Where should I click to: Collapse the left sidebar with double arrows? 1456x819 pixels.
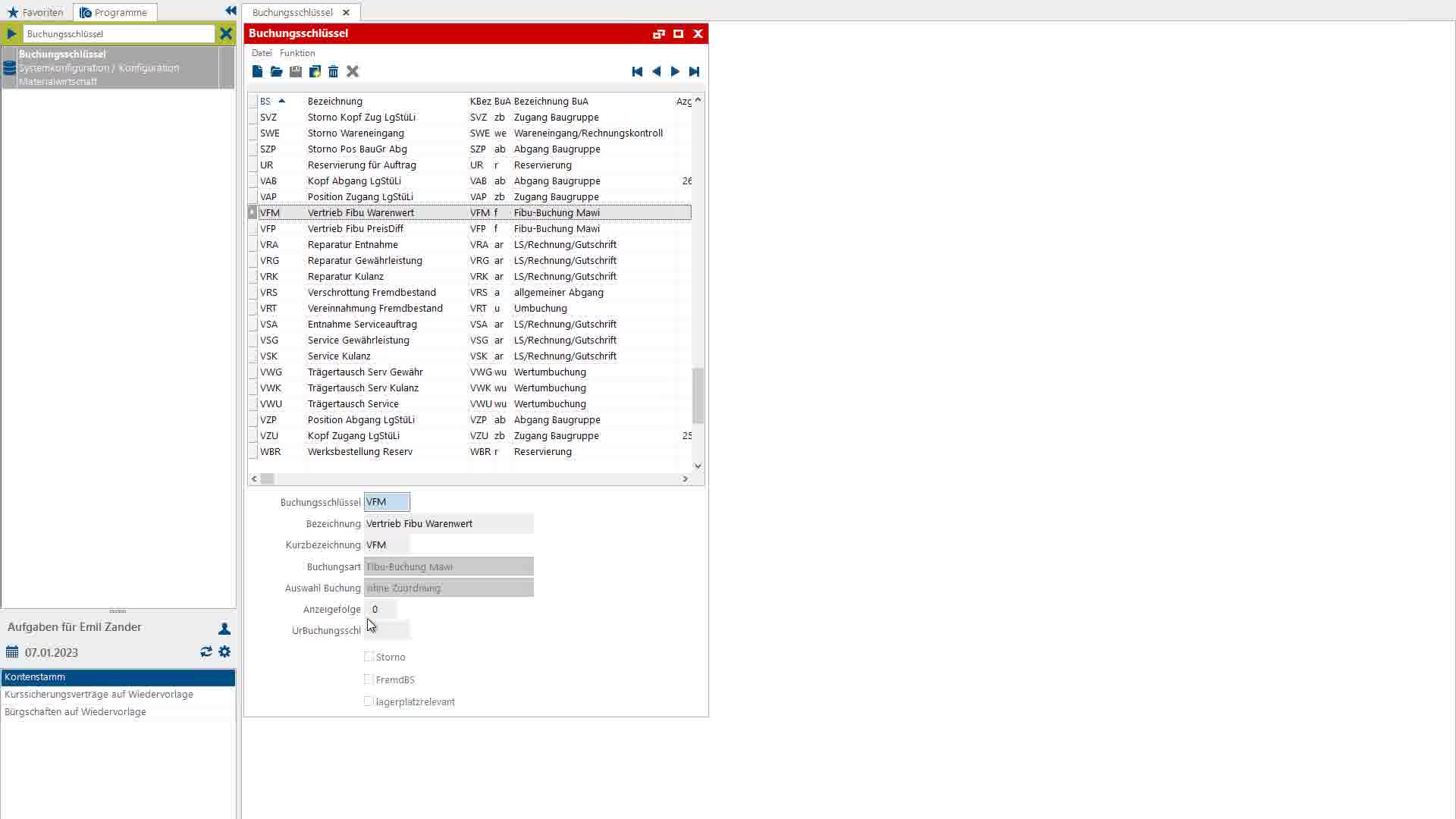point(231,11)
